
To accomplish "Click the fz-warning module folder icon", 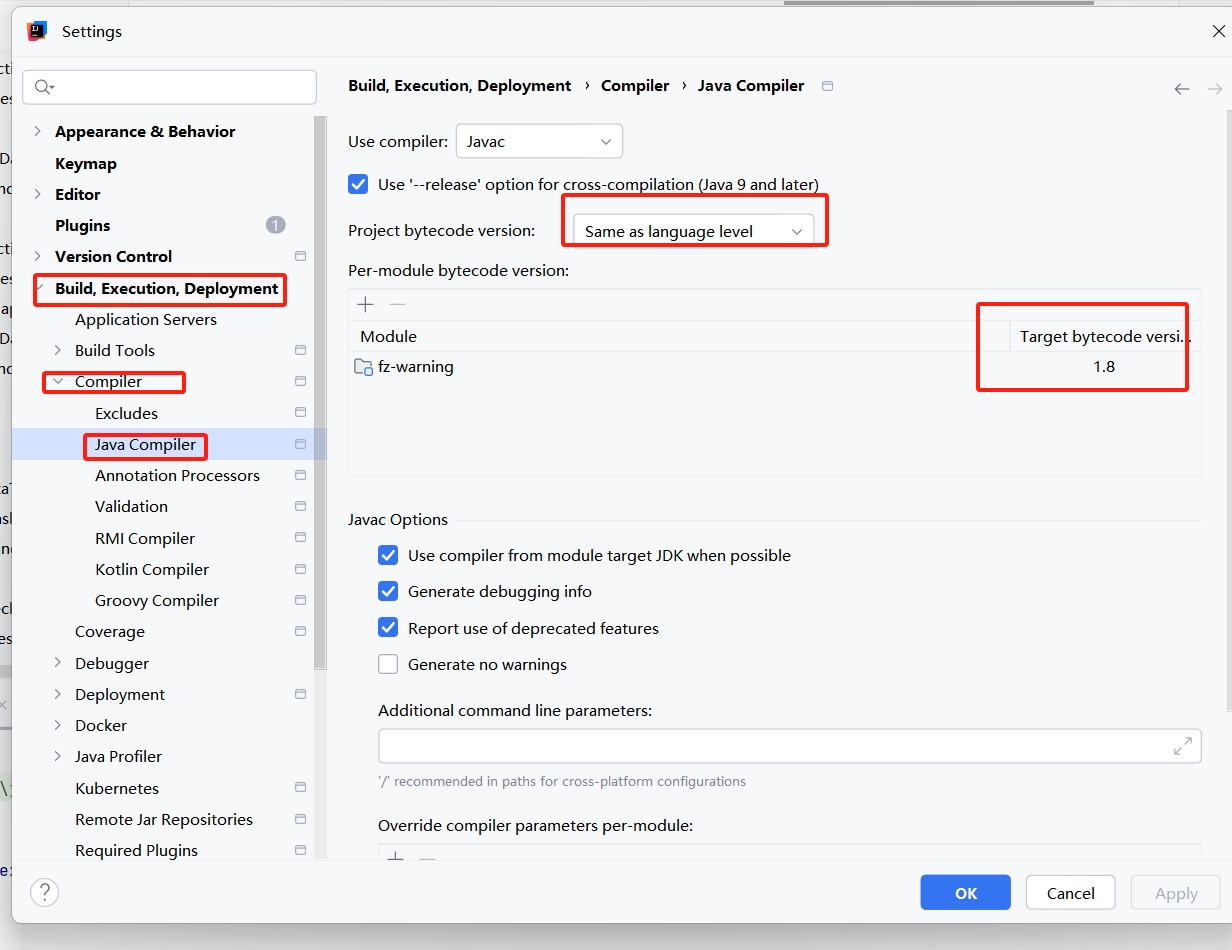I will pos(363,367).
